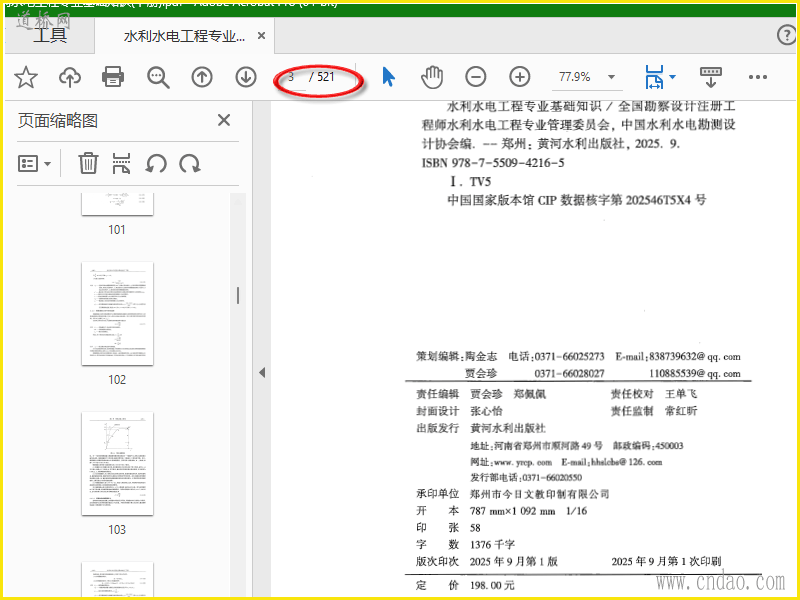This screenshot has height=600, width=800.
Task: Close the 页面缩略图 panel
Action: pos(224,120)
